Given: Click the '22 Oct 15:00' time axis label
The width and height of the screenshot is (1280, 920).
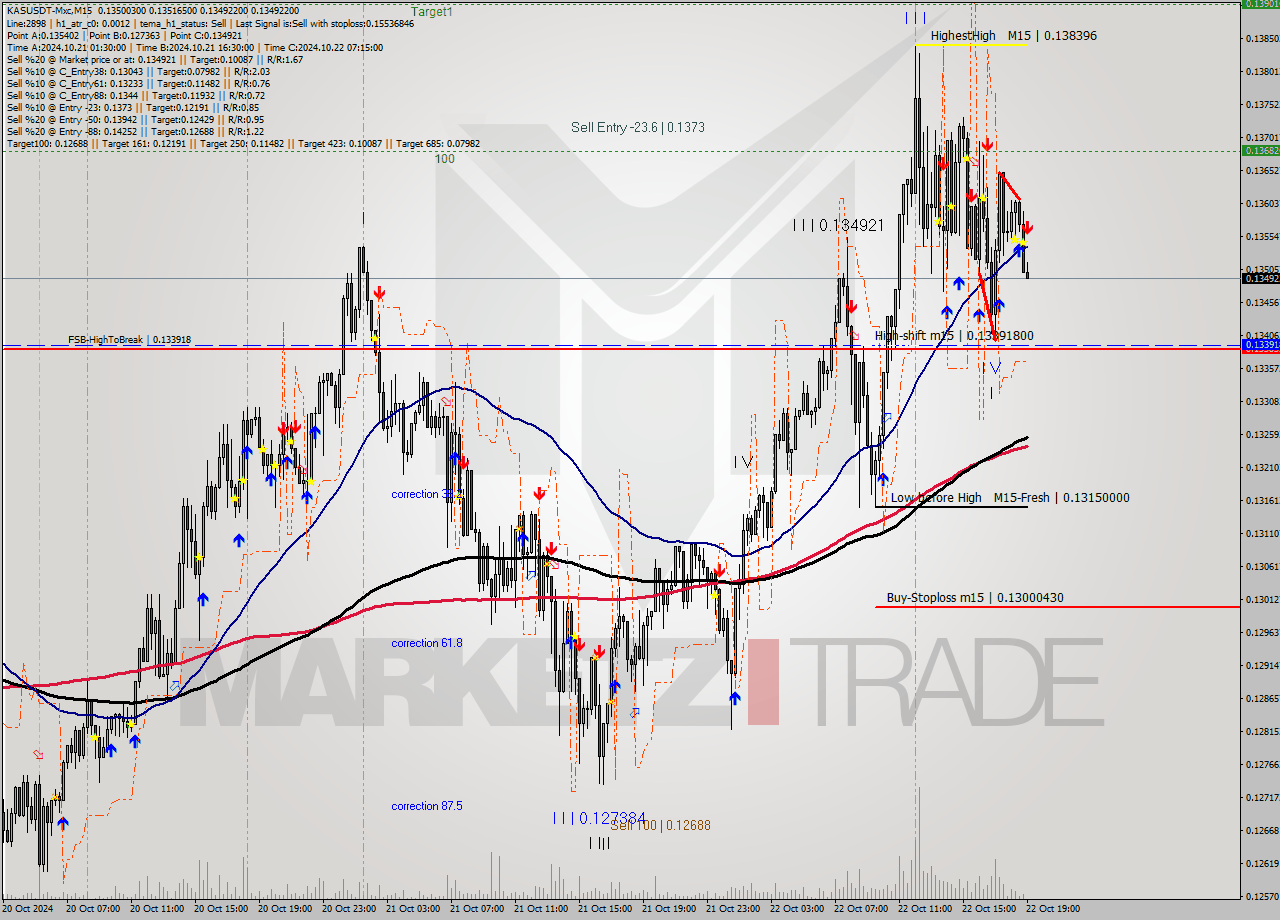Looking at the screenshot, I should pyautogui.click(x=988, y=909).
